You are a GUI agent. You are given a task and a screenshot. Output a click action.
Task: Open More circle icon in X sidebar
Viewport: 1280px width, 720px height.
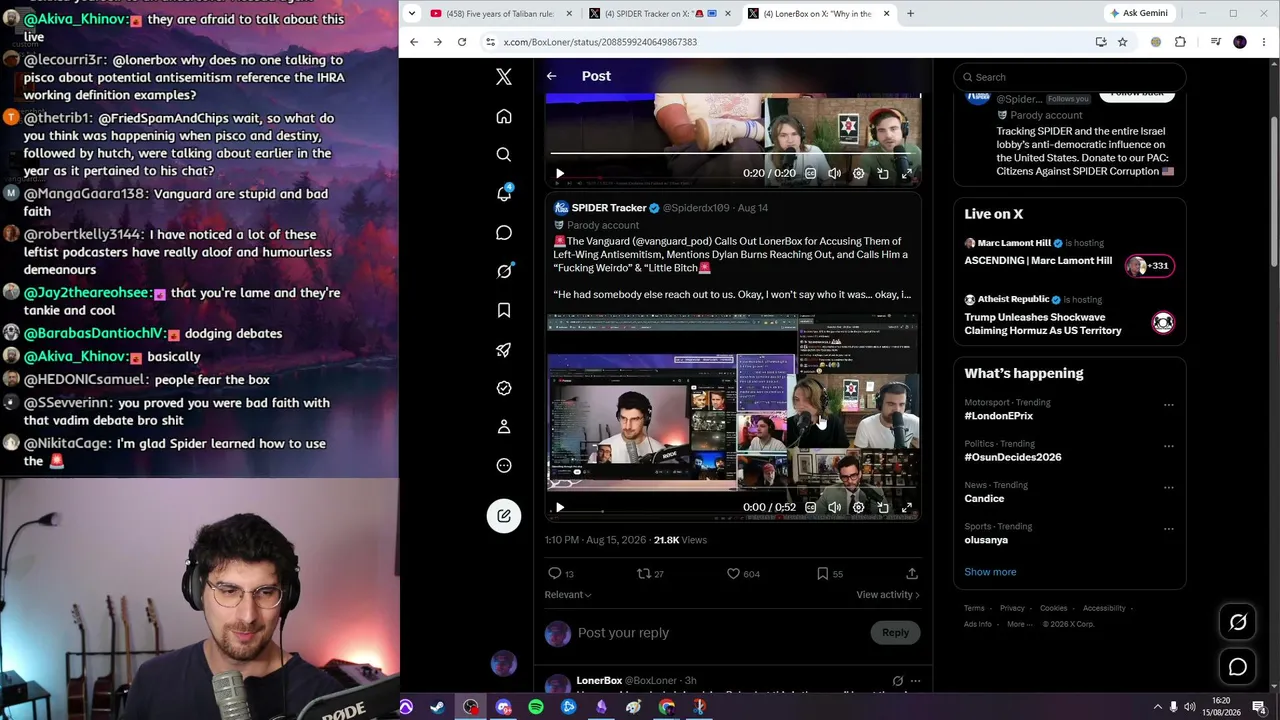504,465
